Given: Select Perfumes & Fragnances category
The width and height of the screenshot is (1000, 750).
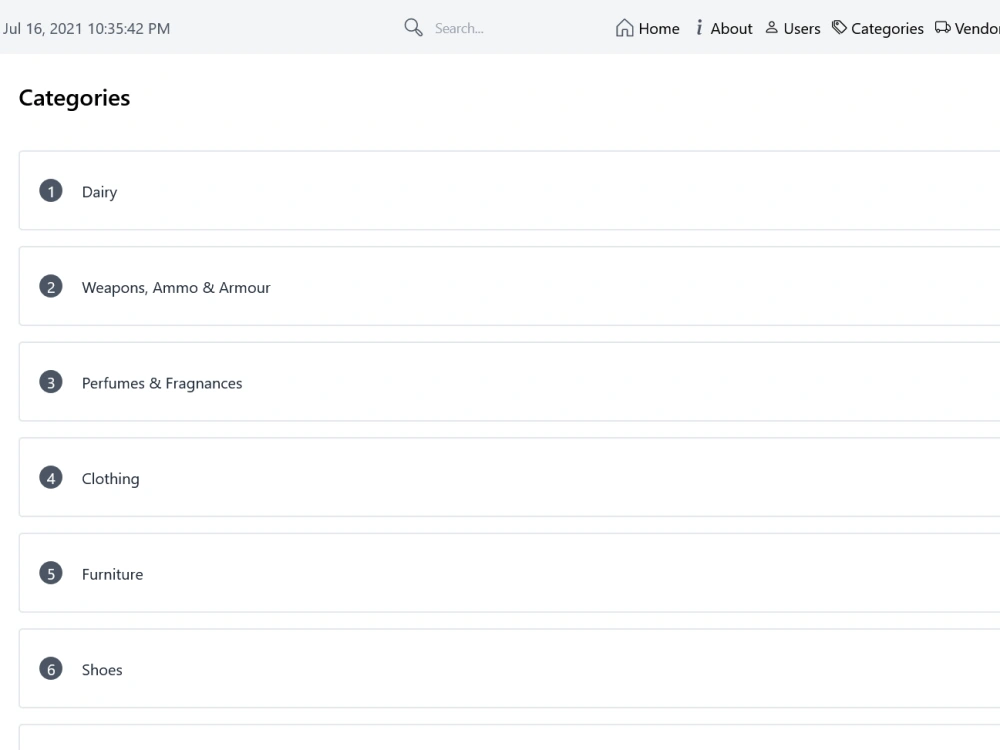Looking at the screenshot, I should (162, 383).
